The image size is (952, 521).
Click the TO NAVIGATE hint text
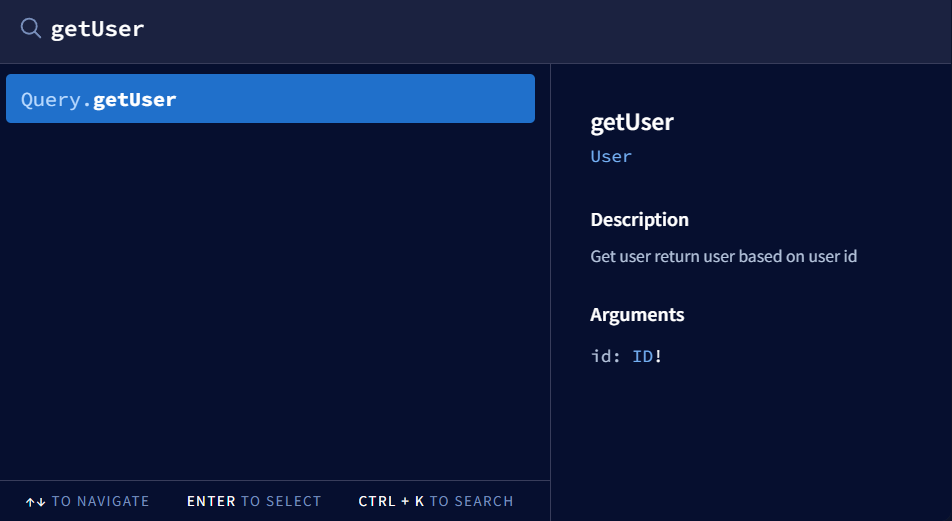point(100,502)
